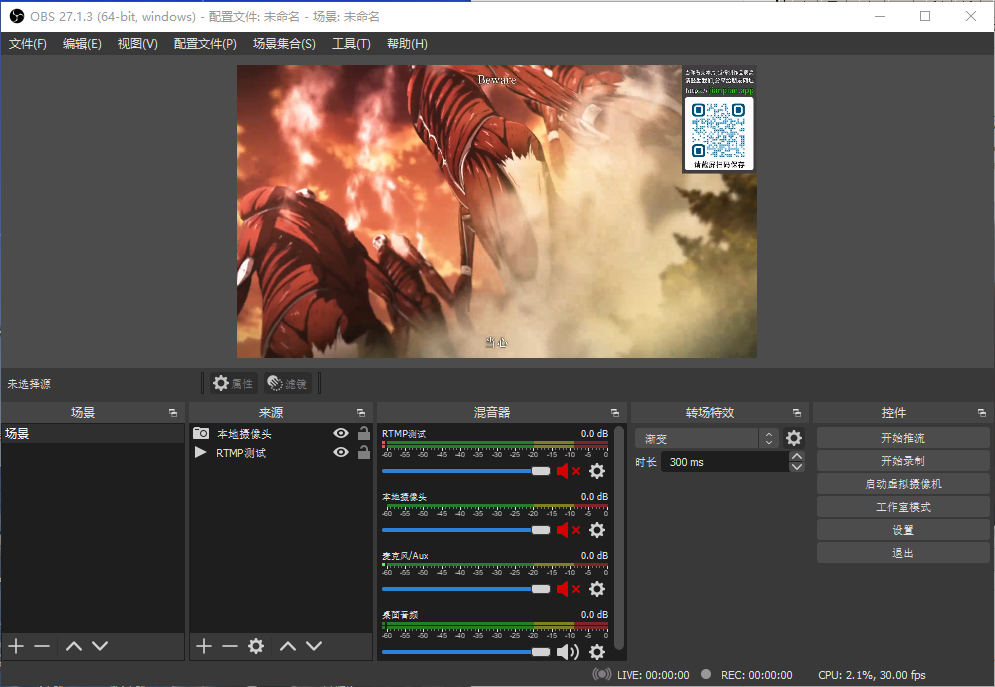Adjust the 本地摄像头 volume slider
This screenshot has height=687, width=995.
coord(466,530)
